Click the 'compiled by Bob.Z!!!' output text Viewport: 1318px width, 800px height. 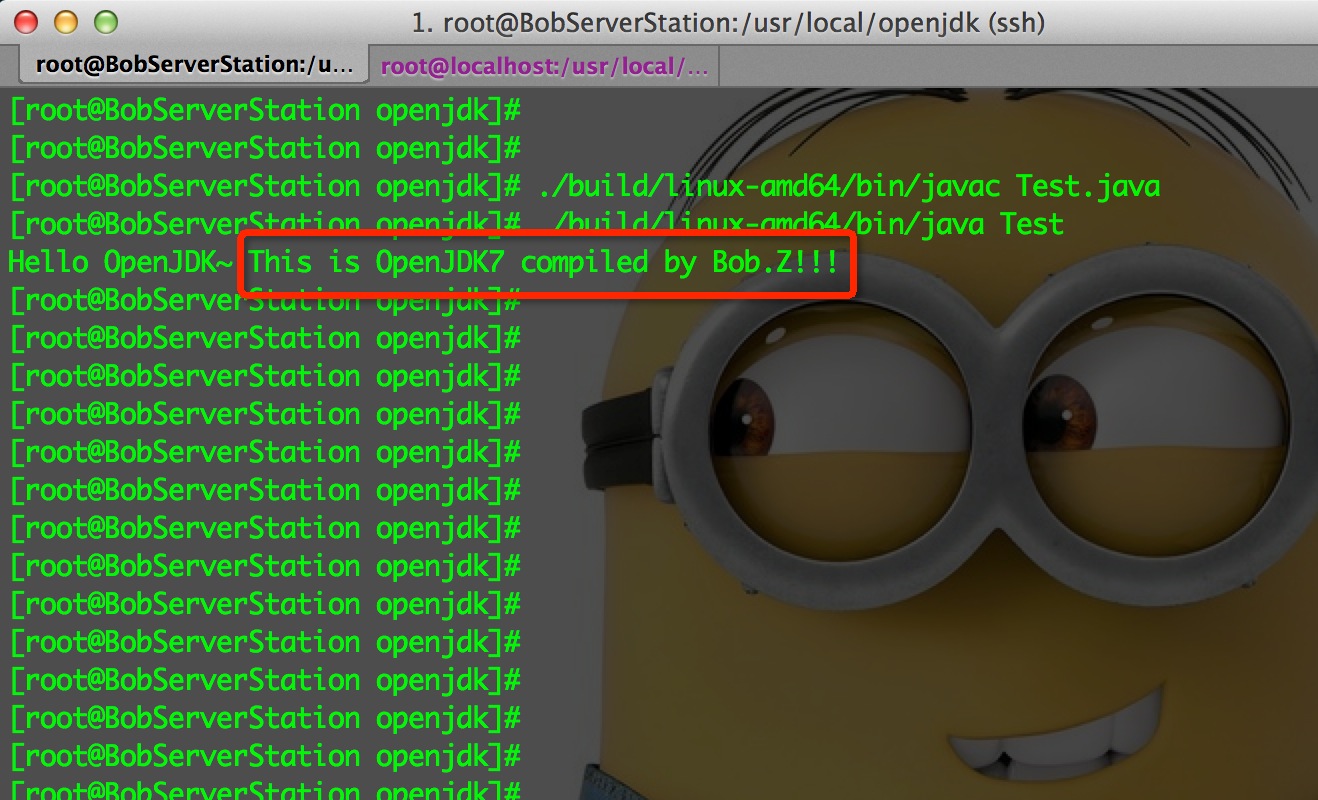(679, 263)
